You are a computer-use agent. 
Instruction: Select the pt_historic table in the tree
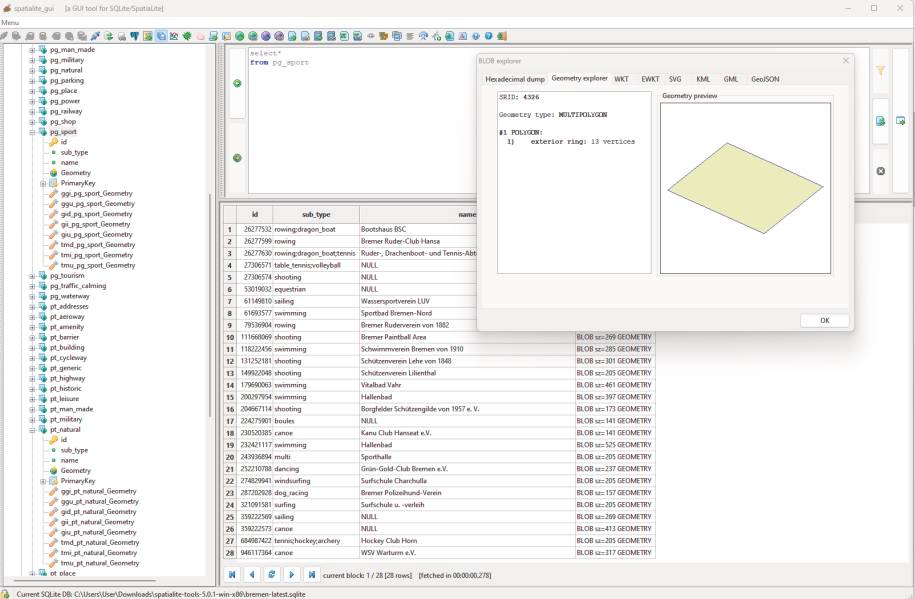[66, 389]
